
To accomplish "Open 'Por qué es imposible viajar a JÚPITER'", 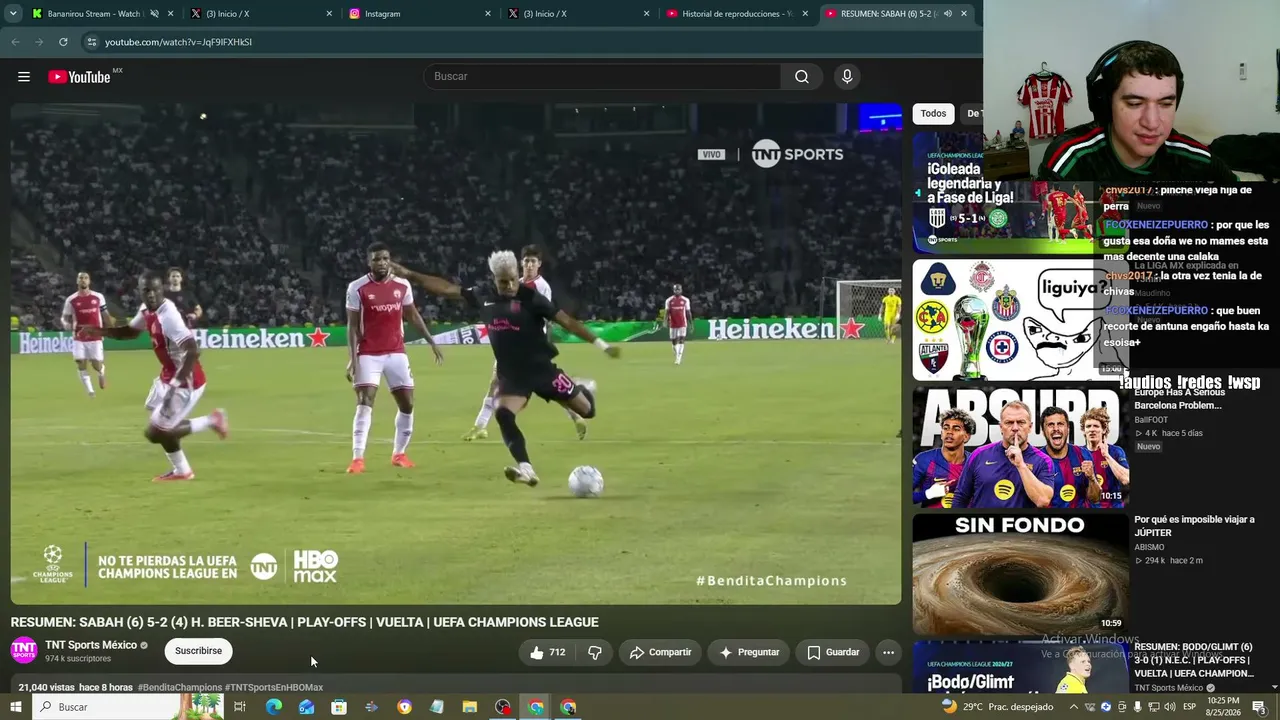I will 1194,526.
